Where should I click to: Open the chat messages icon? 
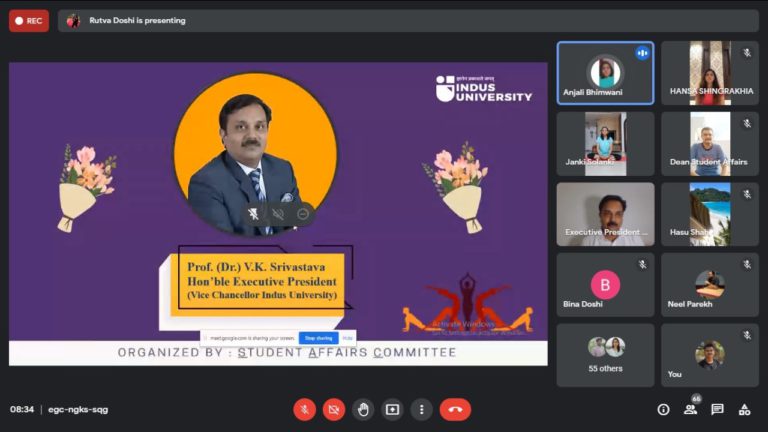[x=718, y=409]
